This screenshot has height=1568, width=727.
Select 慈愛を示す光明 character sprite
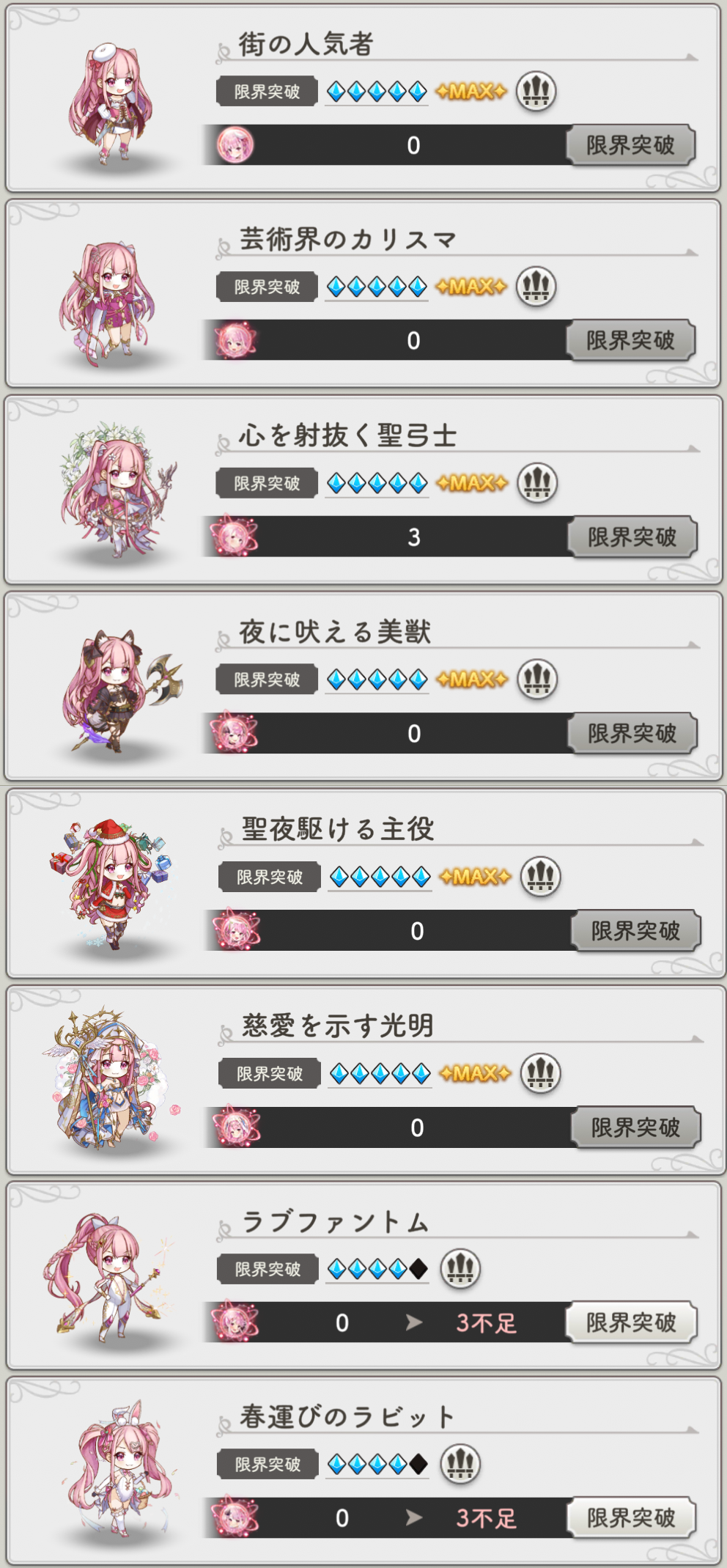tap(110, 1078)
